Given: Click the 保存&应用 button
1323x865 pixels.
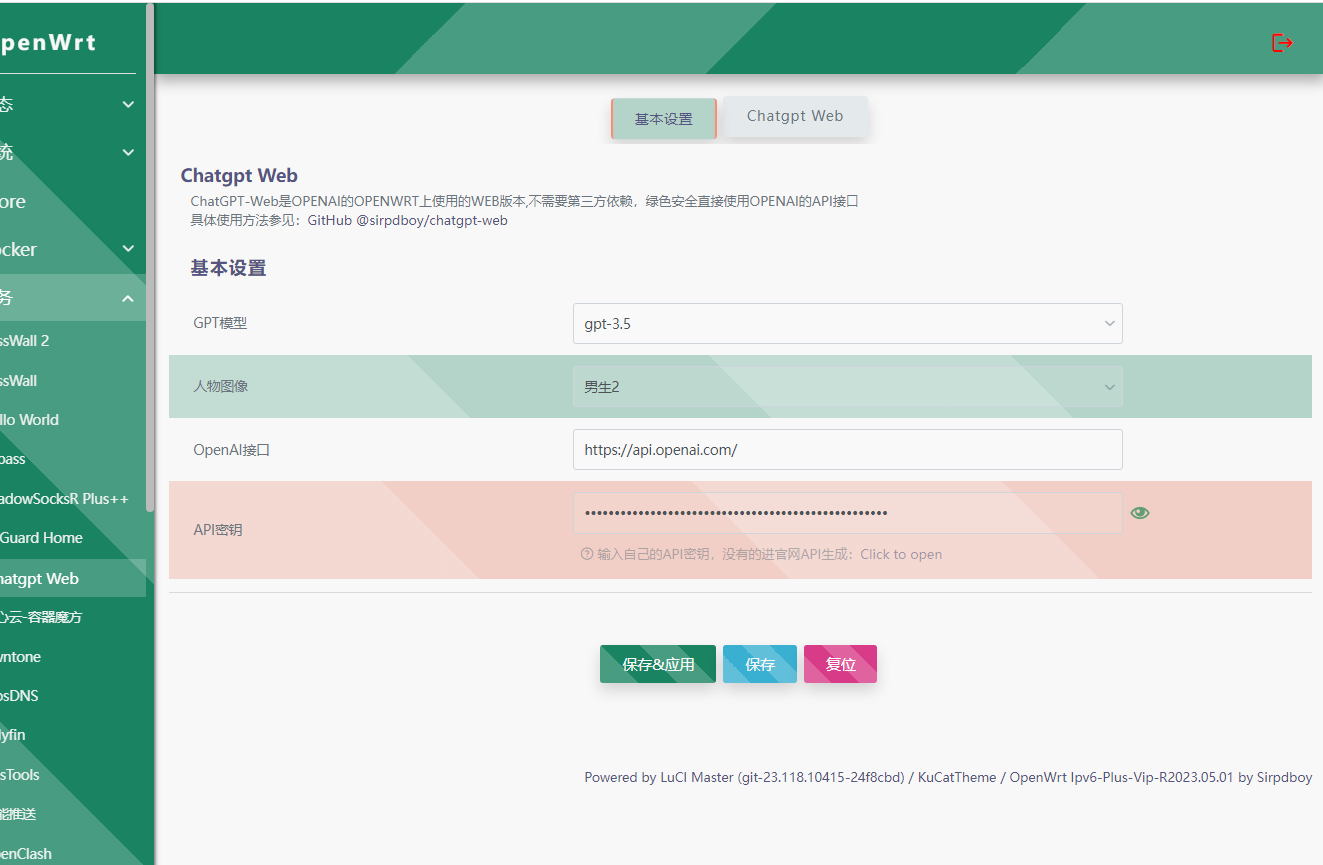Looking at the screenshot, I should tap(658, 664).
